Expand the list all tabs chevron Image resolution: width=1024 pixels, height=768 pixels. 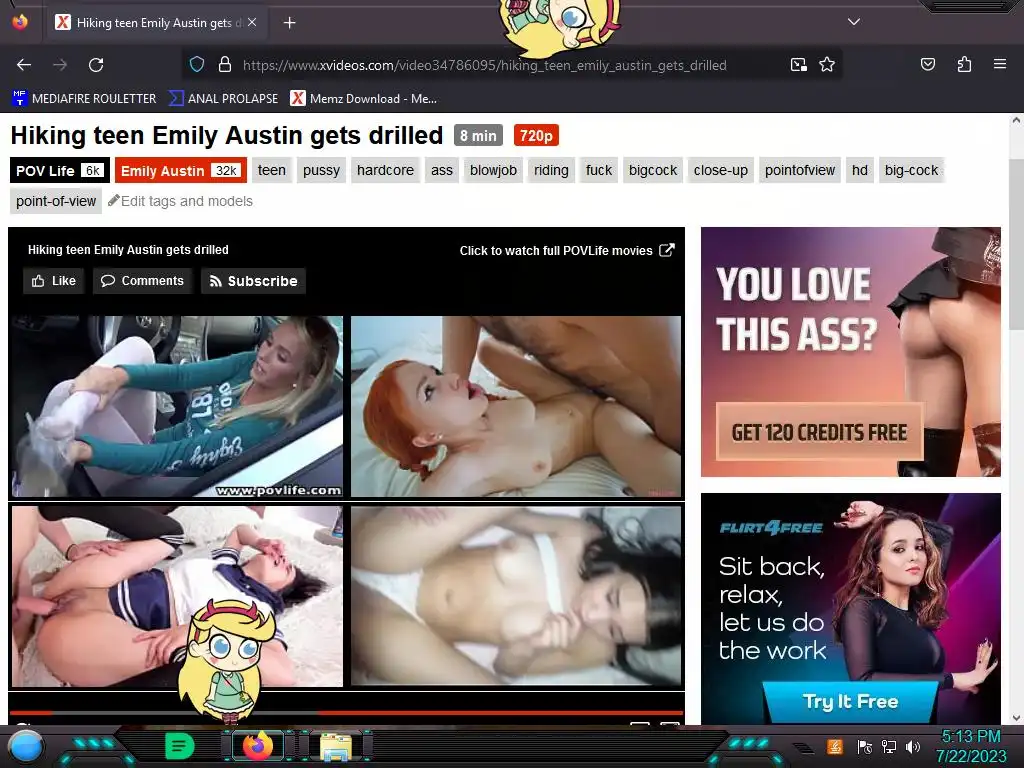(x=854, y=22)
